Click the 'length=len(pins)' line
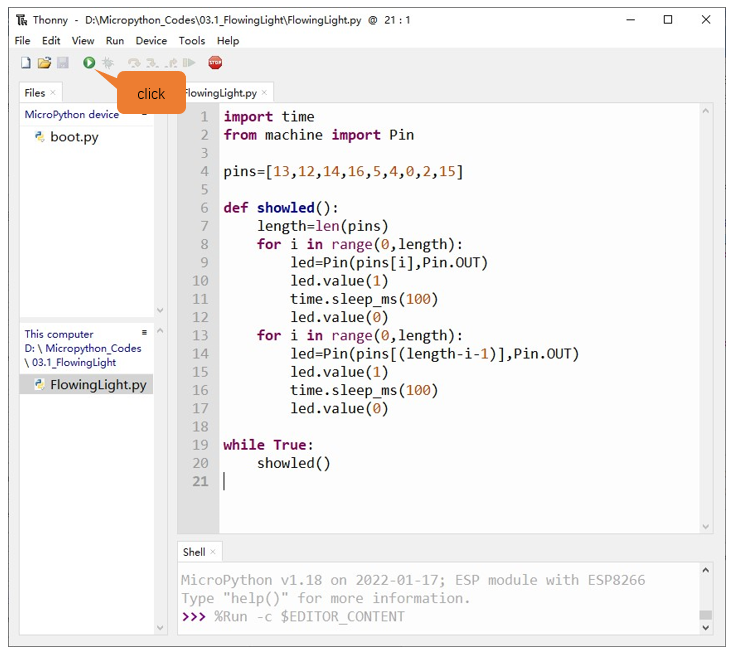Viewport: 738px width, 656px height. (322, 226)
